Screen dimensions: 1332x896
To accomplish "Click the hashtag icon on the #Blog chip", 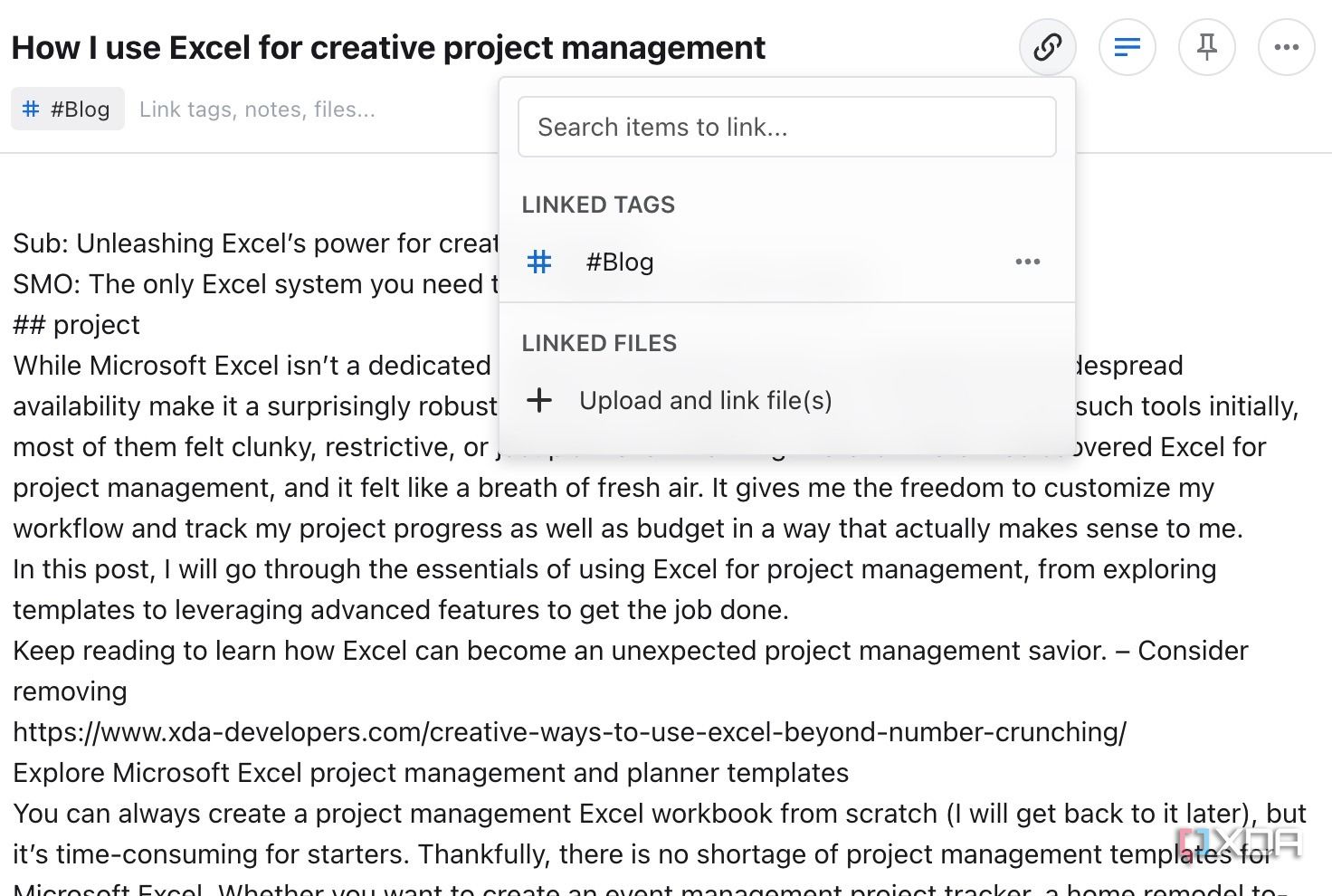I will point(30,109).
